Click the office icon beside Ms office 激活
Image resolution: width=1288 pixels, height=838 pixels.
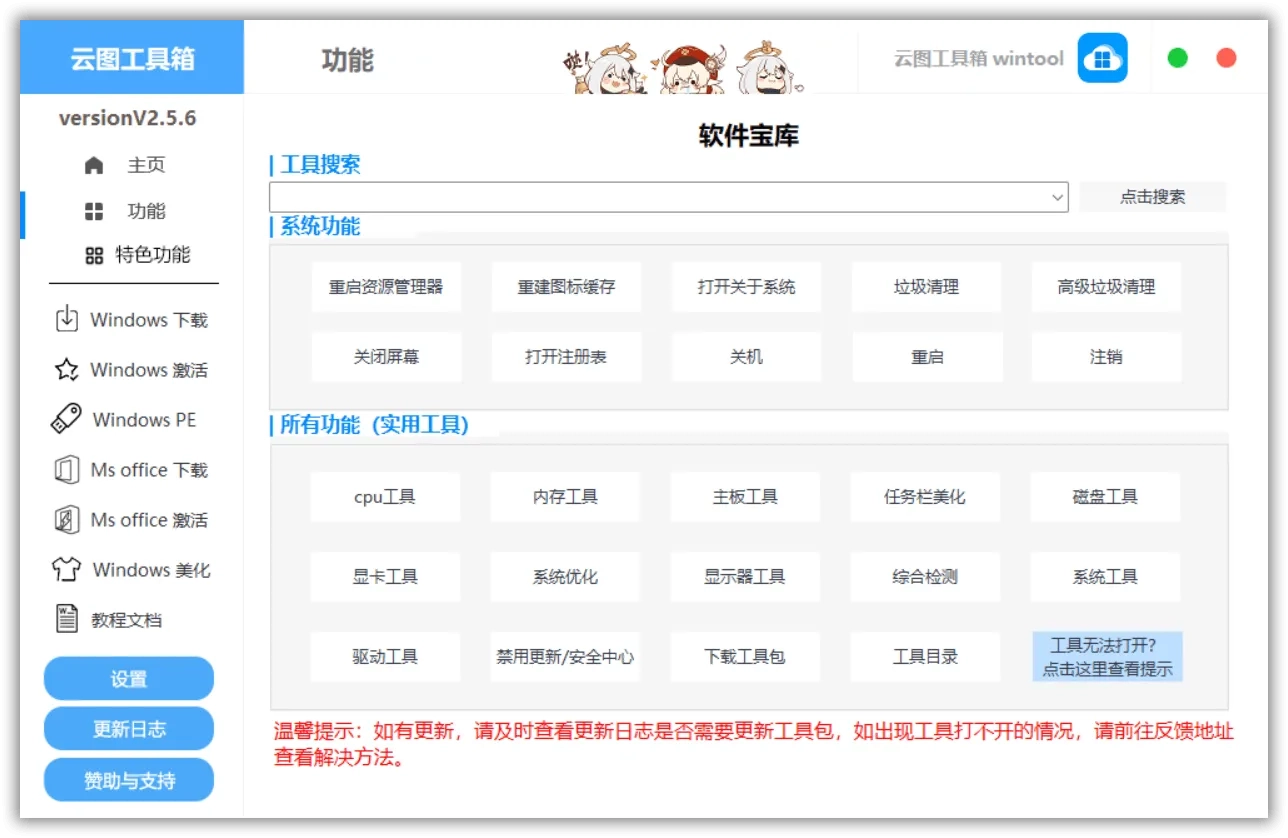(x=66, y=520)
